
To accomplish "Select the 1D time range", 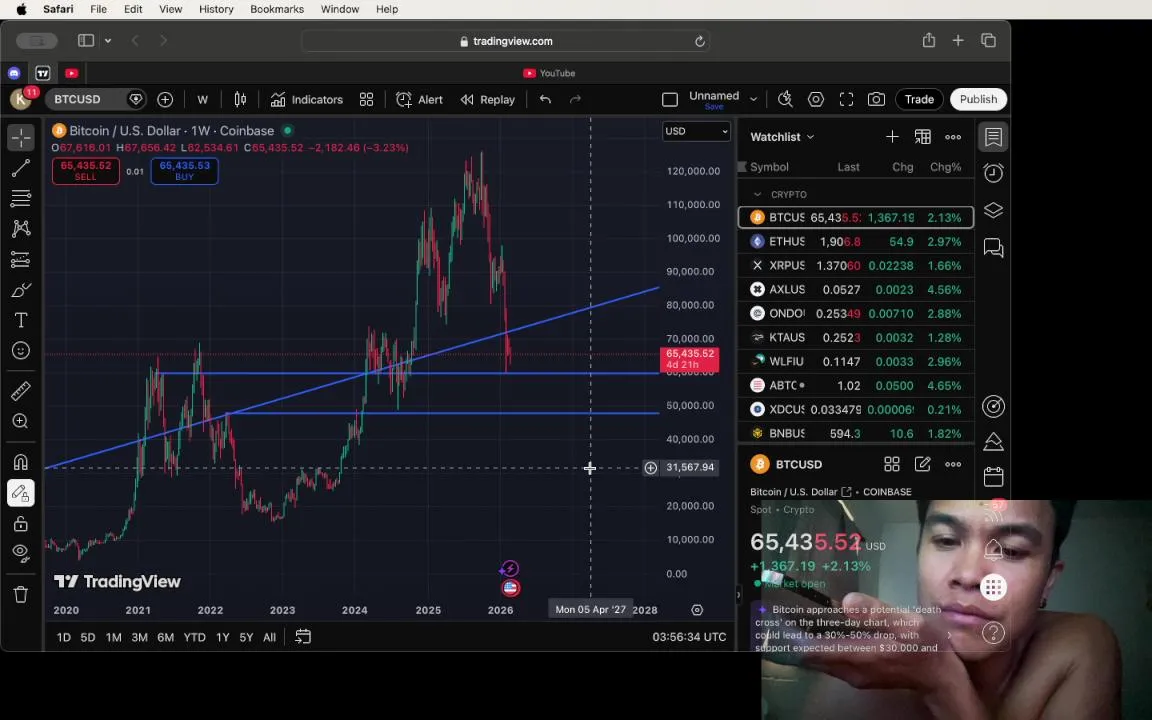I will click(x=64, y=637).
